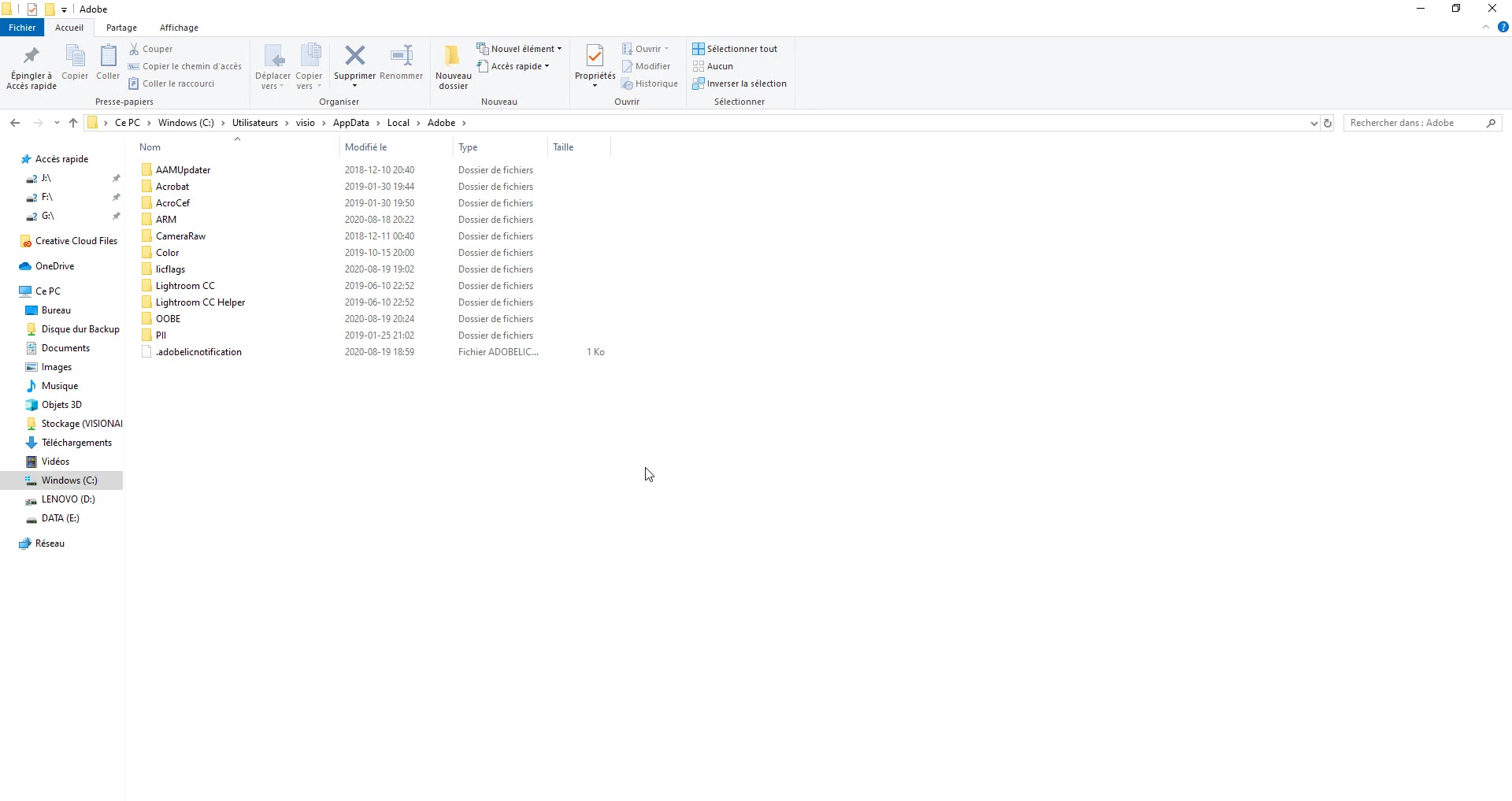Screen dimensions: 1512x801
Task: Click the Ouvrir ribbon command
Action: pyautogui.click(x=646, y=49)
